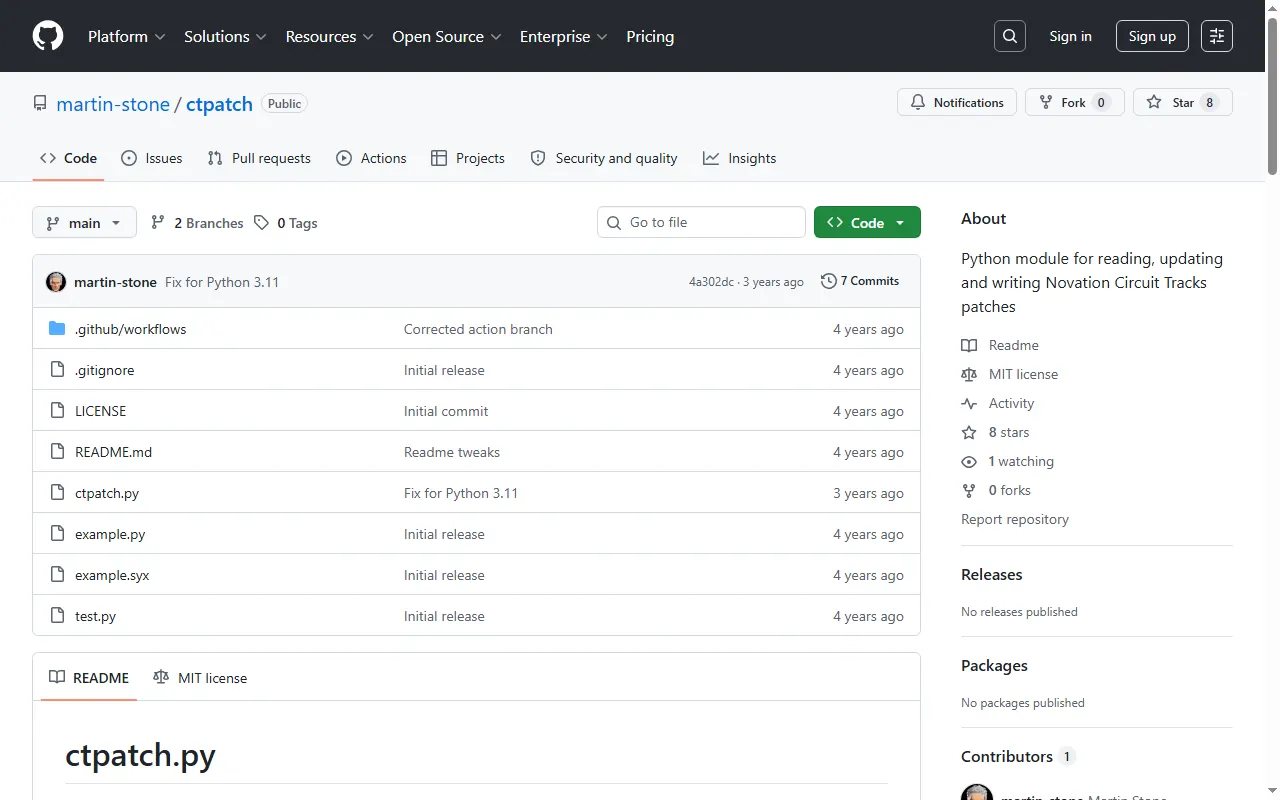Open the search magnifier in header

tap(1010, 36)
